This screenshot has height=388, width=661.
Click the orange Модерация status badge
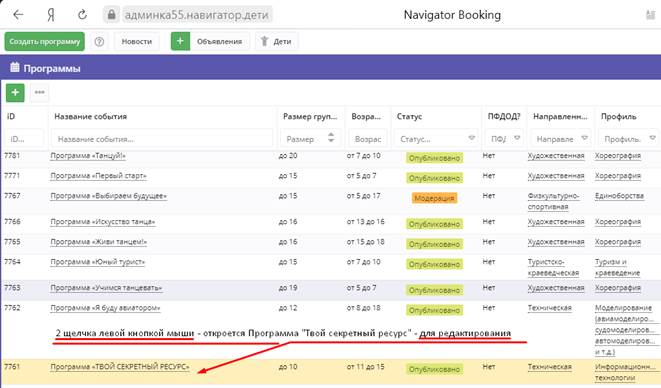[x=434, y=198]
